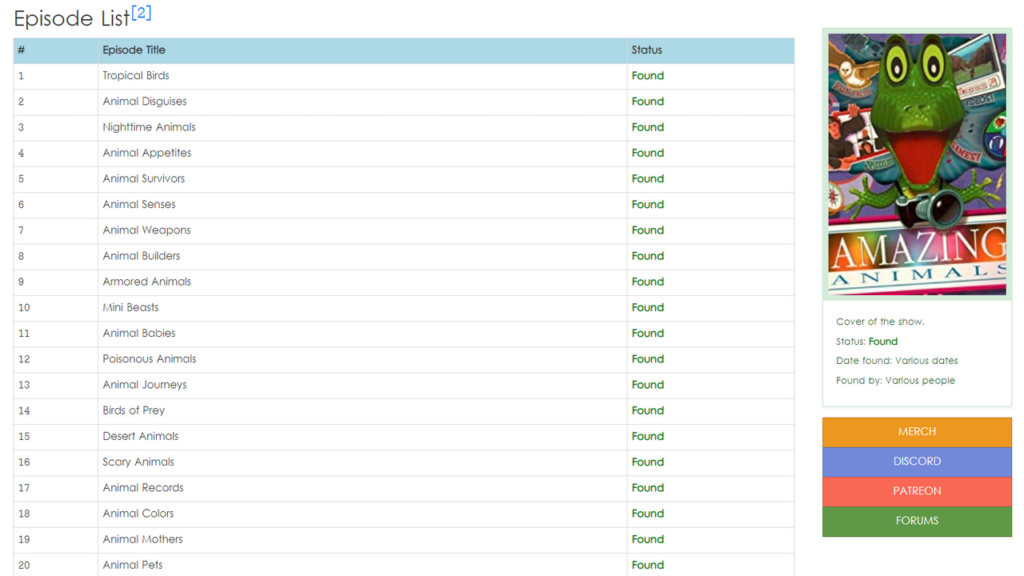Click the orange MERCH button
Viewport: 1024px width, 576px height.
[917, 432]
